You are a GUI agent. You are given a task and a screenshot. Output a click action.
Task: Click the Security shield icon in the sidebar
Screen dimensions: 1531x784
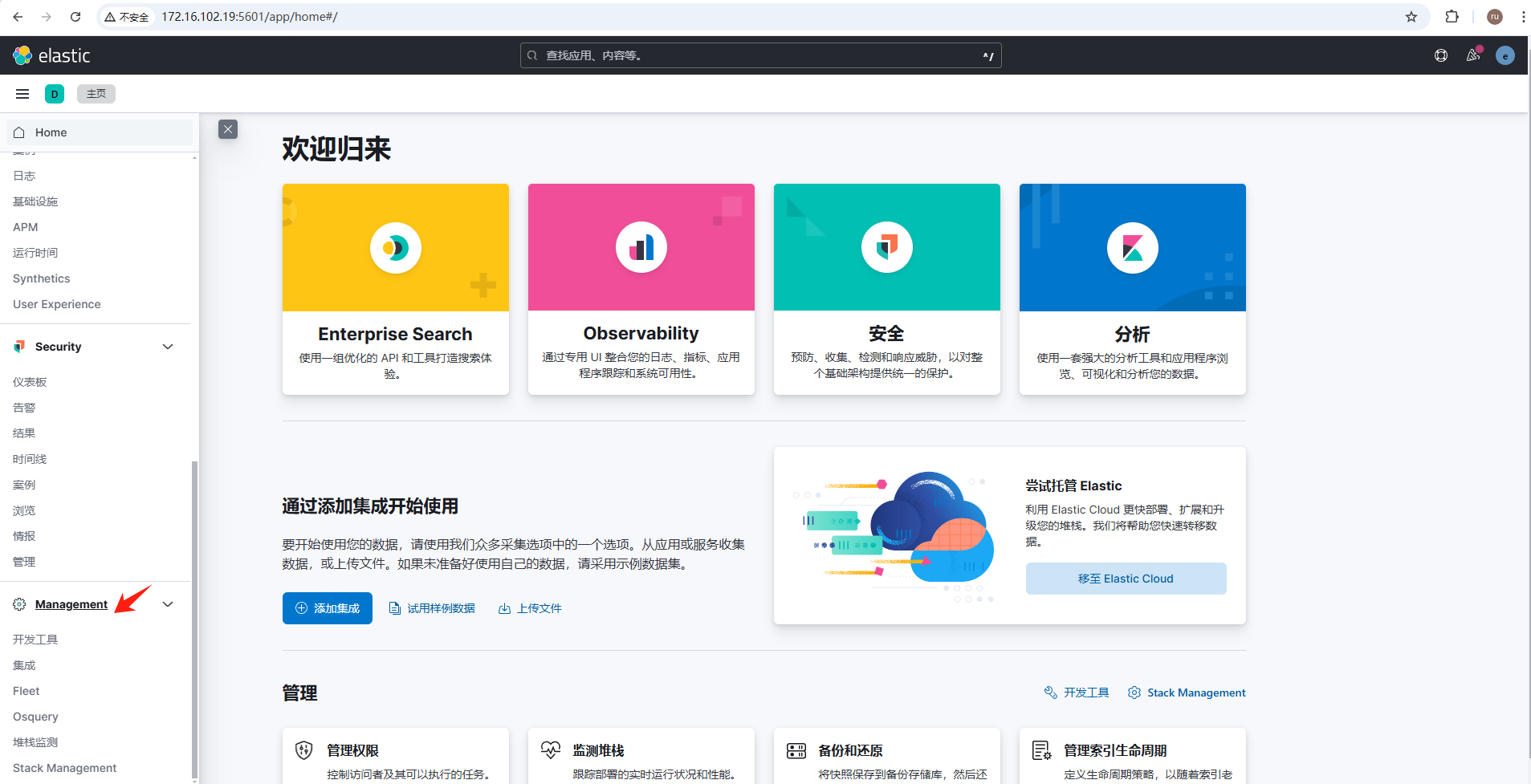point(19,347)
